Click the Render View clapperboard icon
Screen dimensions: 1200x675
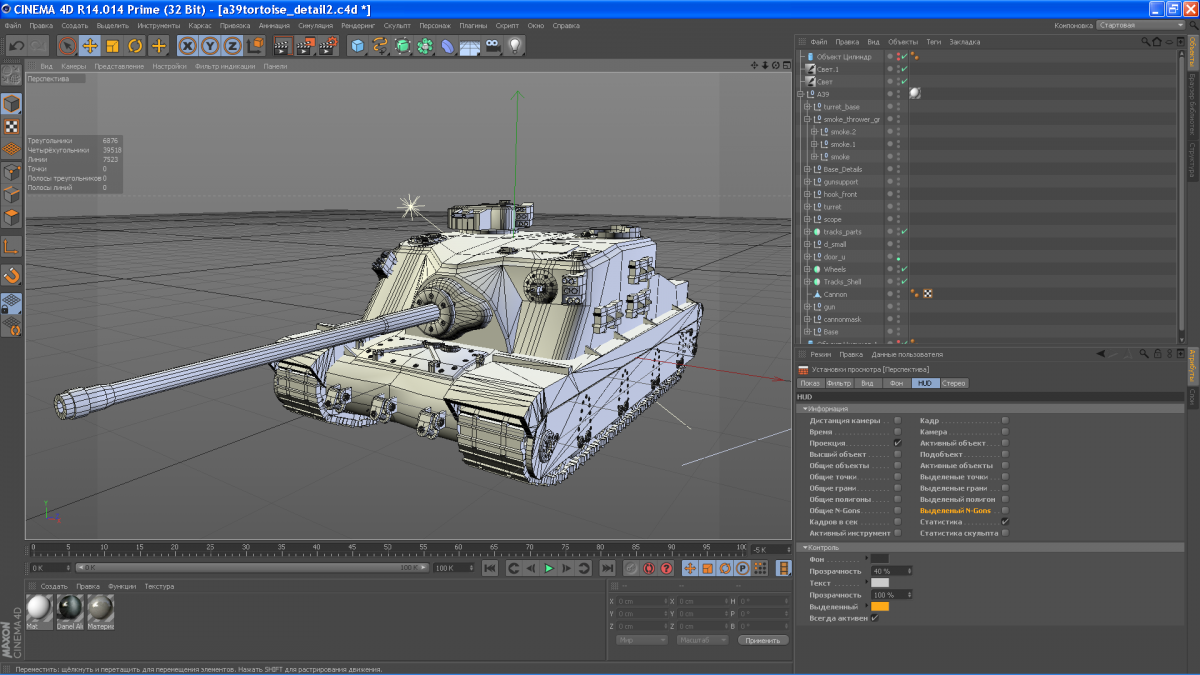pyautogui.click(x=282, y=45)
